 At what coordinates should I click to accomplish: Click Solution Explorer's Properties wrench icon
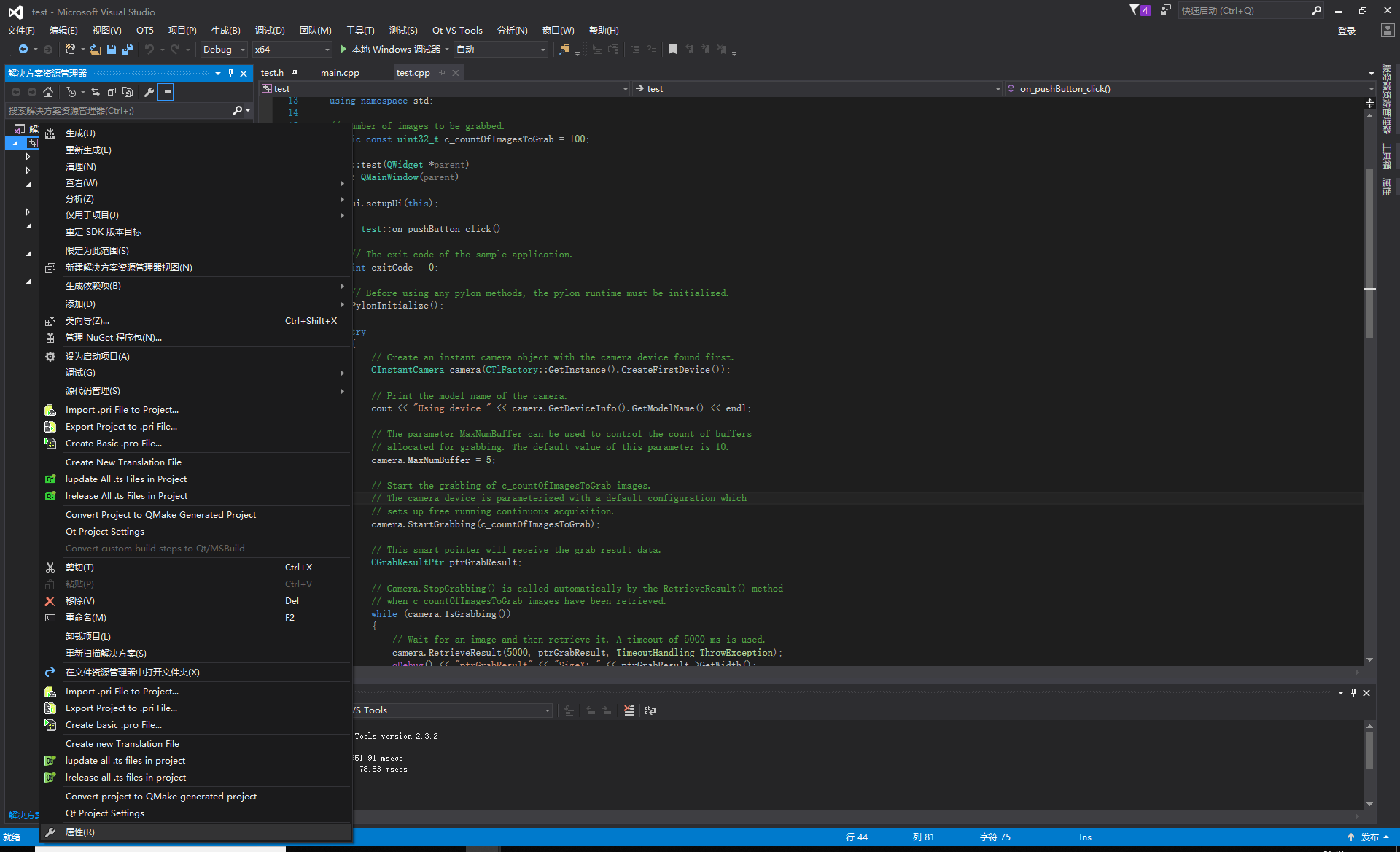click(149, 92)
